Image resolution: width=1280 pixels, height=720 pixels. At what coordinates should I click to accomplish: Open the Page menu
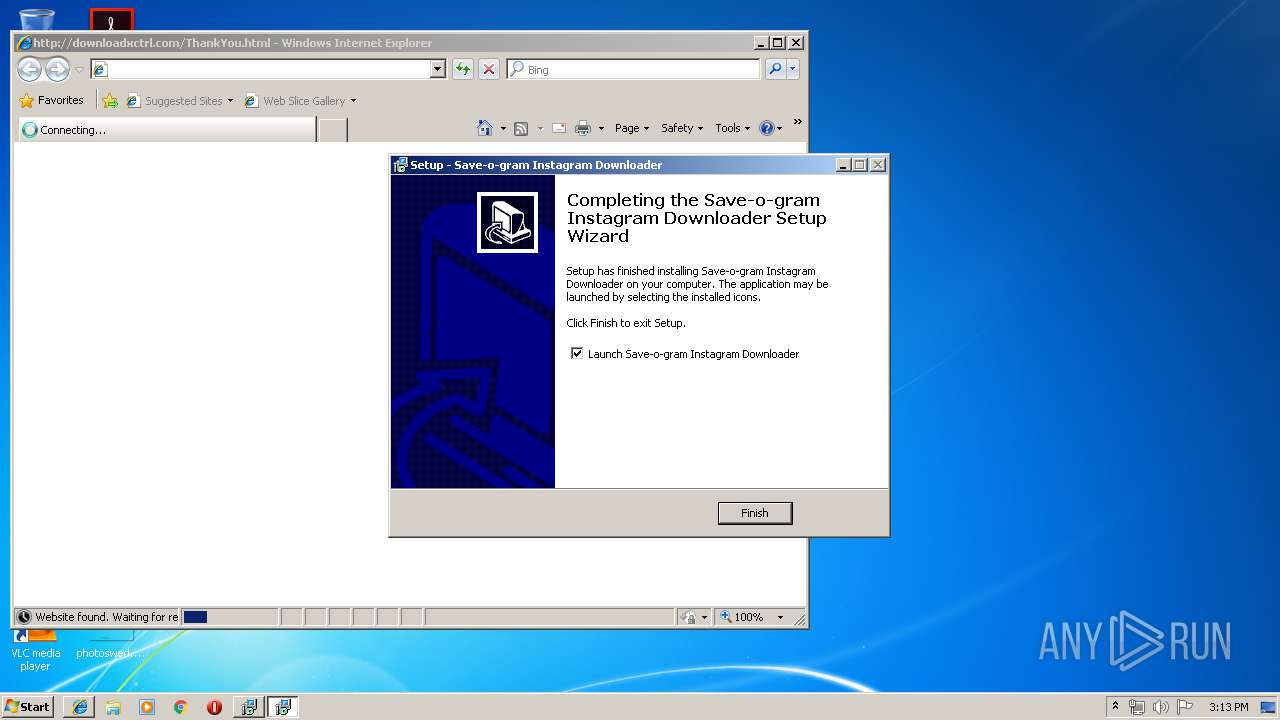pos(632,128)
